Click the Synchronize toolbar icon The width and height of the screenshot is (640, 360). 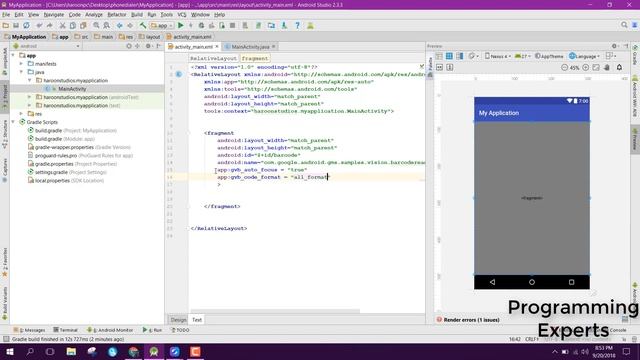pyautogui.click(x=27, y=25)
